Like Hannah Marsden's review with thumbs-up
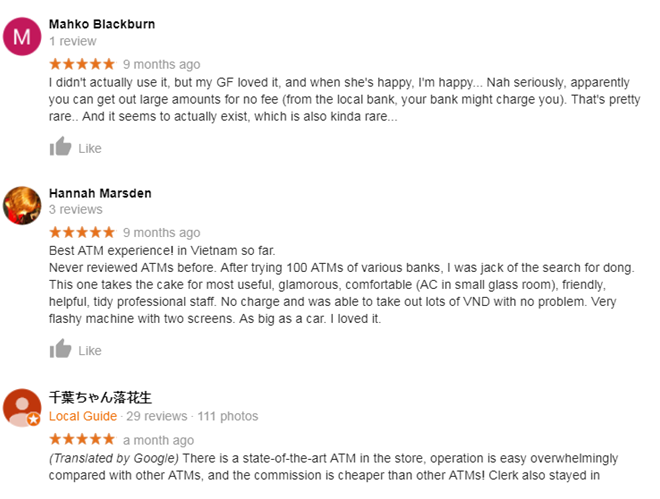This screenshot has height=499, width=660. pos(61,350)
